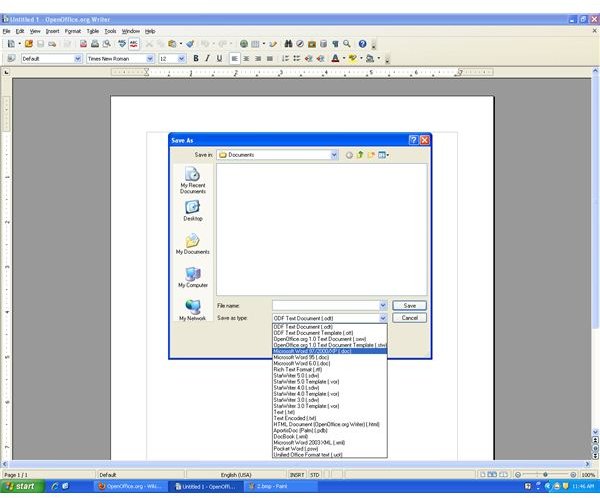600x498 pixels.
Task: Go back to last folder in Save As
Action: coord(349,155)
